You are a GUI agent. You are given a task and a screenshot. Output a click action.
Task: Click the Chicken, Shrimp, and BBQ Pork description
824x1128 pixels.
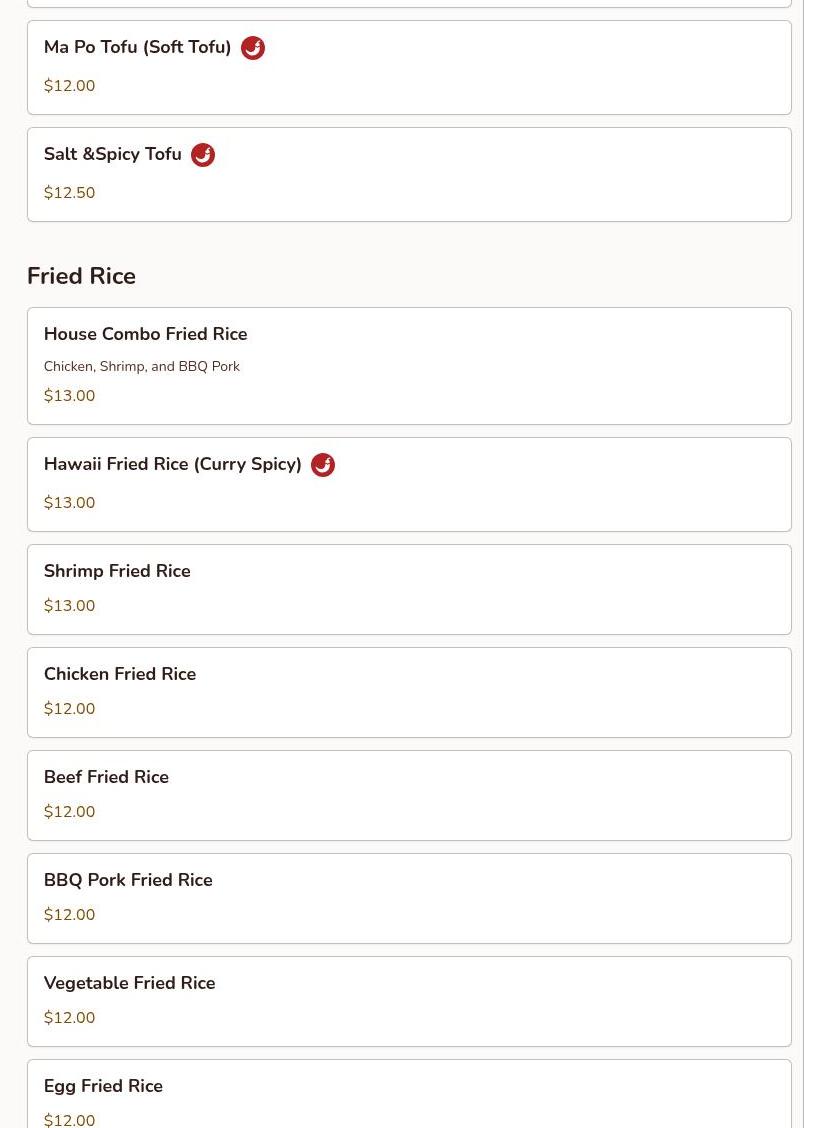142,366
